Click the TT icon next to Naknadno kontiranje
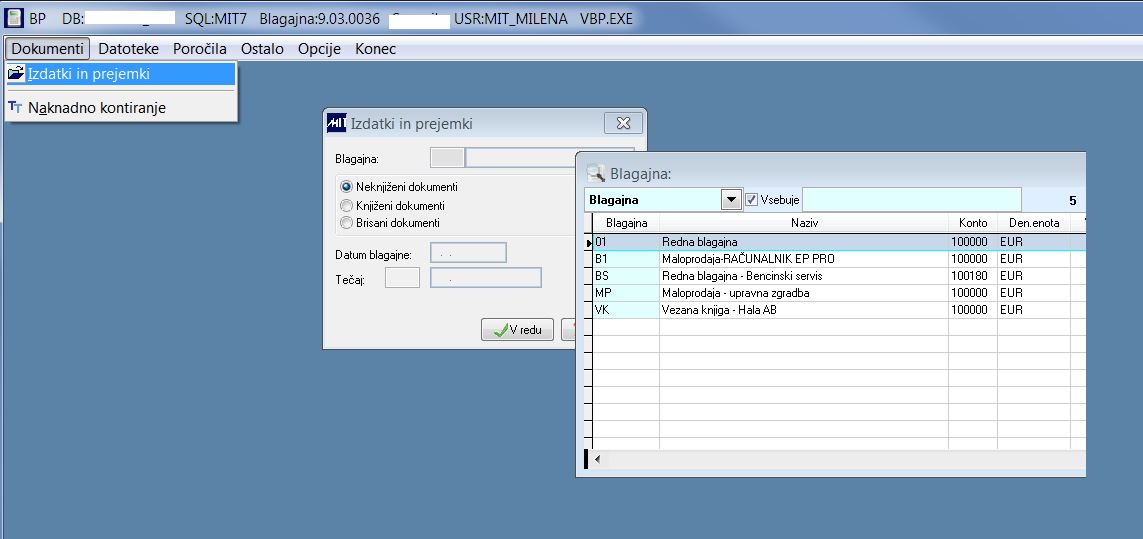 (15, 108)
